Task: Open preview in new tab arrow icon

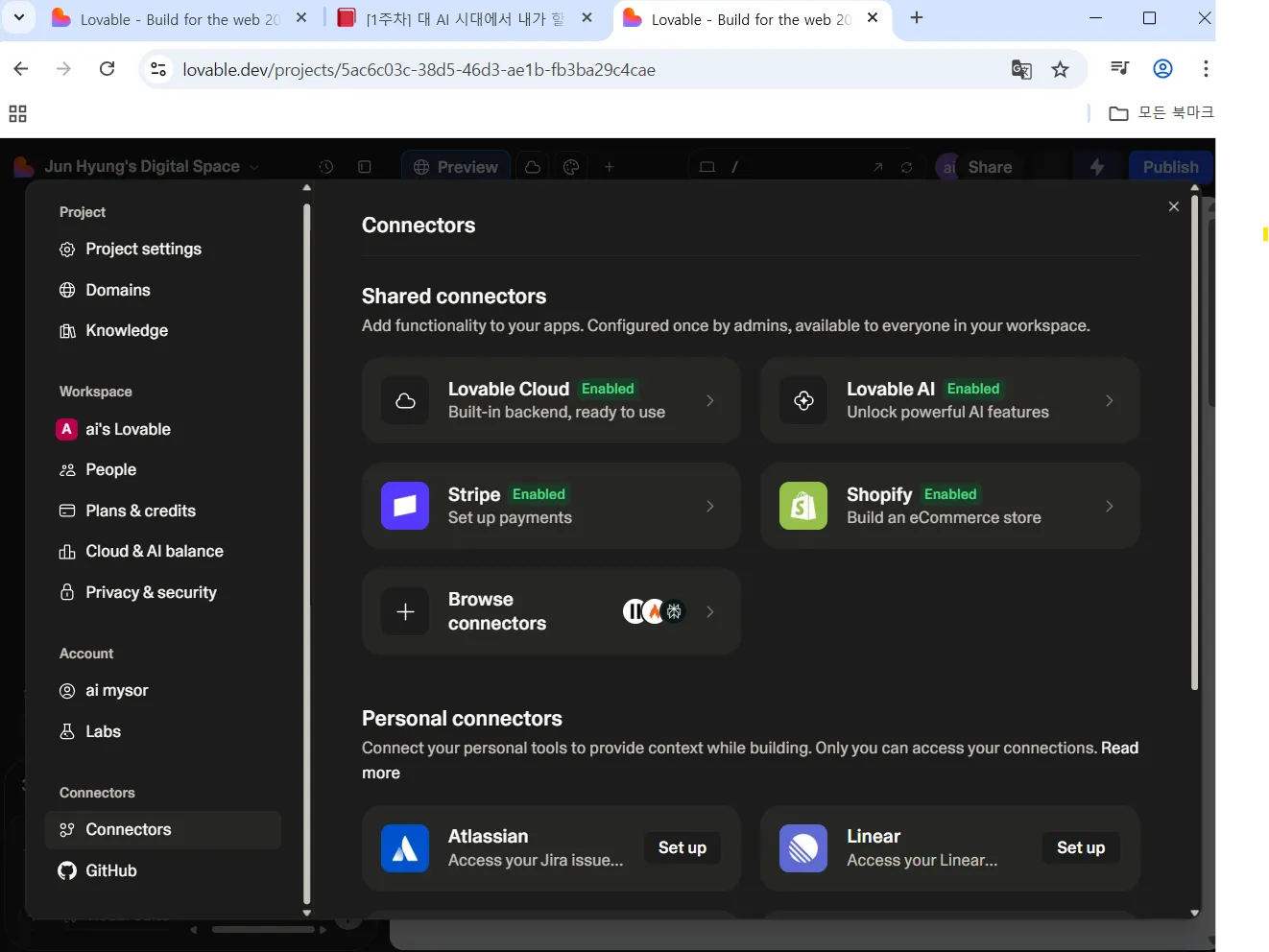Action: (877, 167)
